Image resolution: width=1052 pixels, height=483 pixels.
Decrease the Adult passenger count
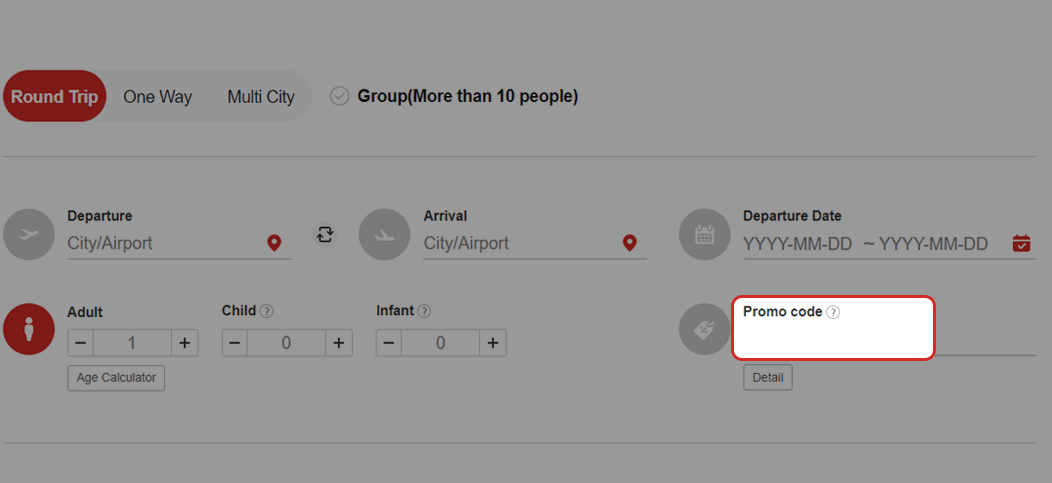point(81,343)
